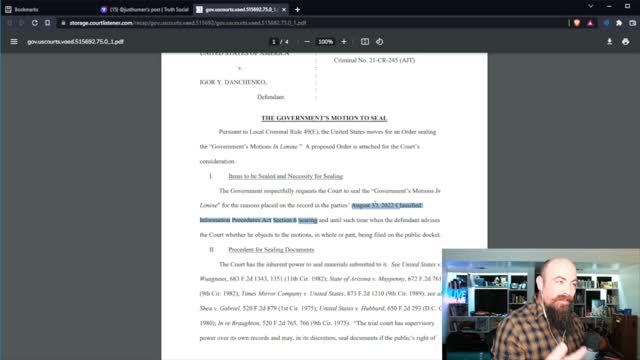Viewport: 640px width, 360px height.
Task: Click the fit-to-page icon in PDF toolbar
Action: tap(365, 42)
